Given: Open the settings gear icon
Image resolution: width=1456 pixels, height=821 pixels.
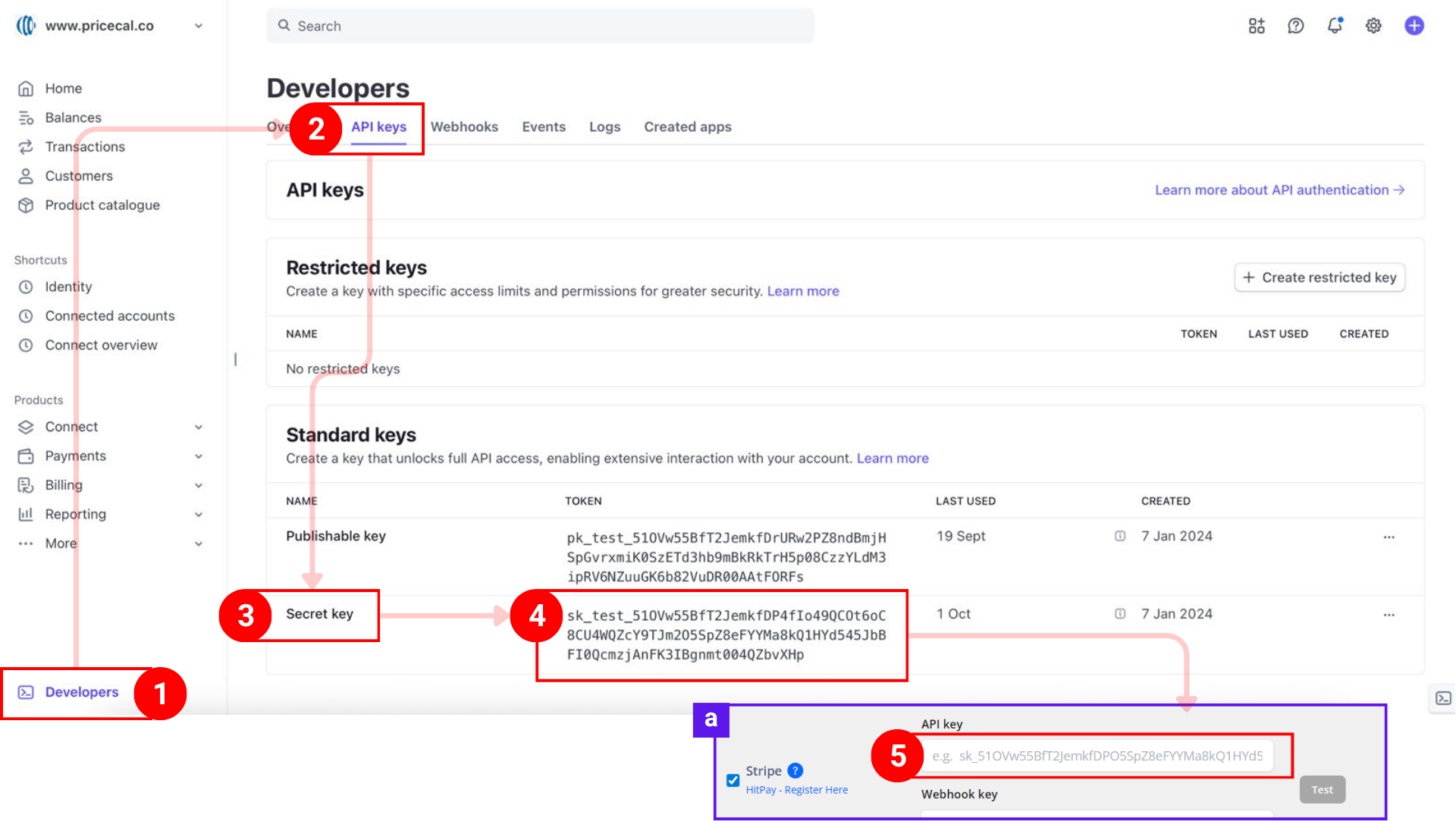Looking at the screenshot, I should pyautogui.click(x=1373, y=26).
